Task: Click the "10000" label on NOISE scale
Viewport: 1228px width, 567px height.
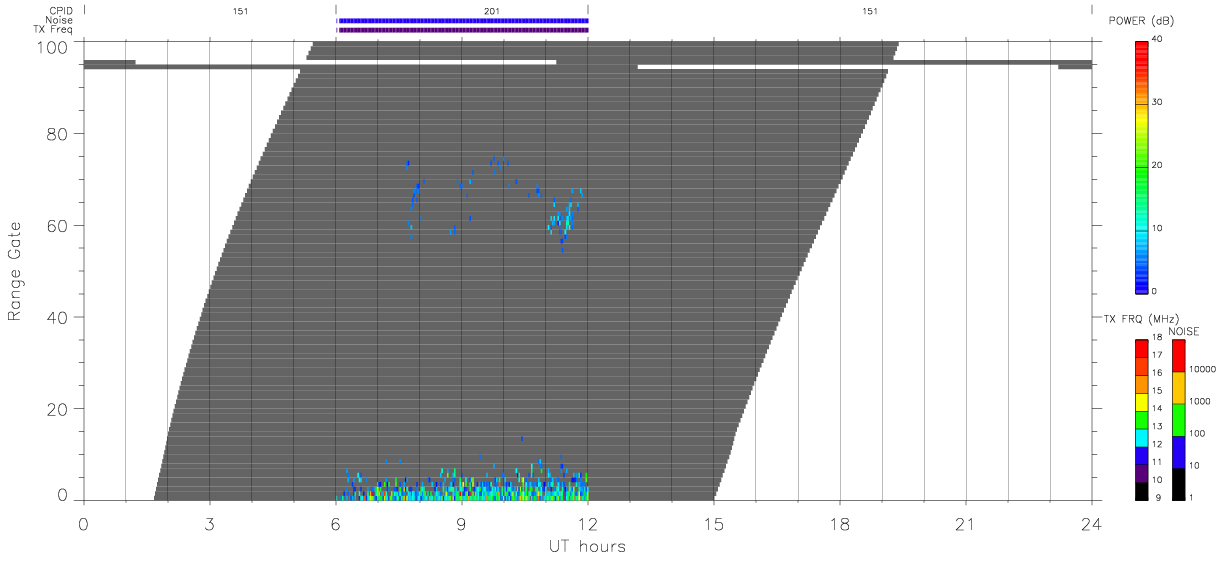Action: [x=1202, y=369]
